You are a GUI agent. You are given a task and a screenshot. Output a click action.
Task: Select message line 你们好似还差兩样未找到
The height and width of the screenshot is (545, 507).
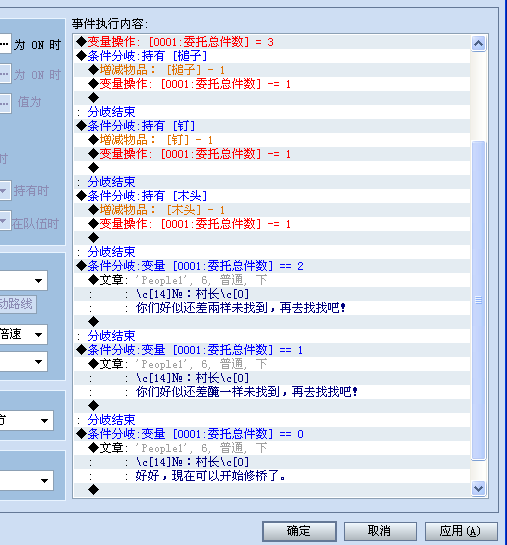tap(272, 308)
